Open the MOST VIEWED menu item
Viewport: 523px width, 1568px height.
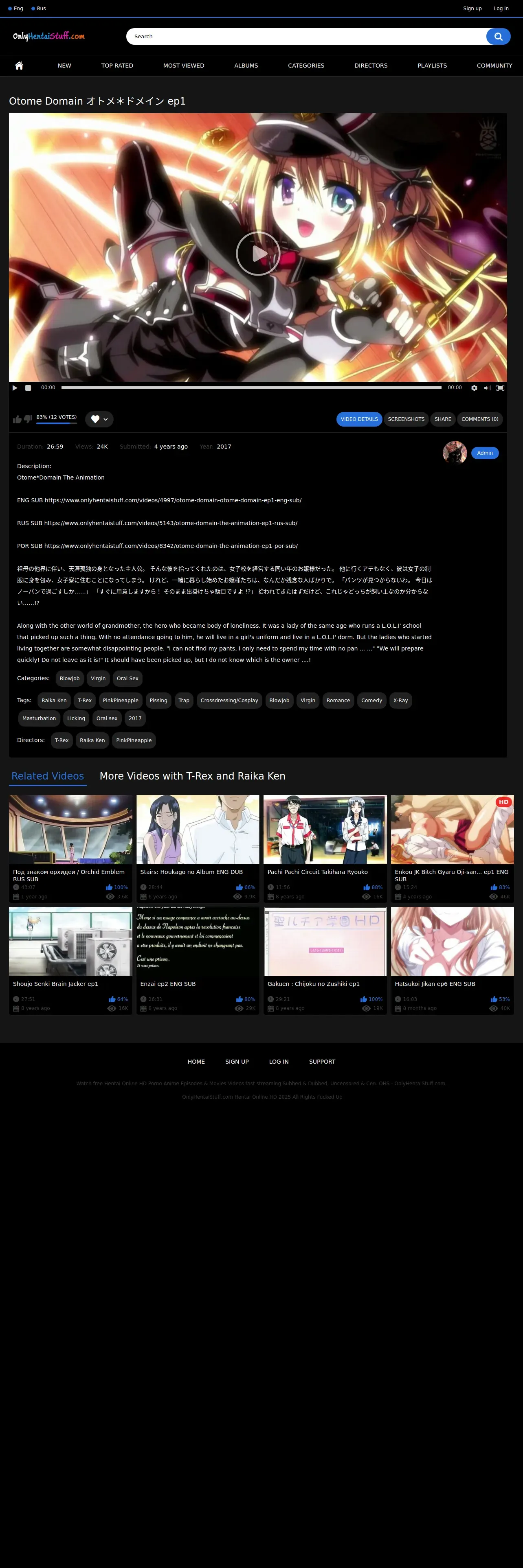184,66
